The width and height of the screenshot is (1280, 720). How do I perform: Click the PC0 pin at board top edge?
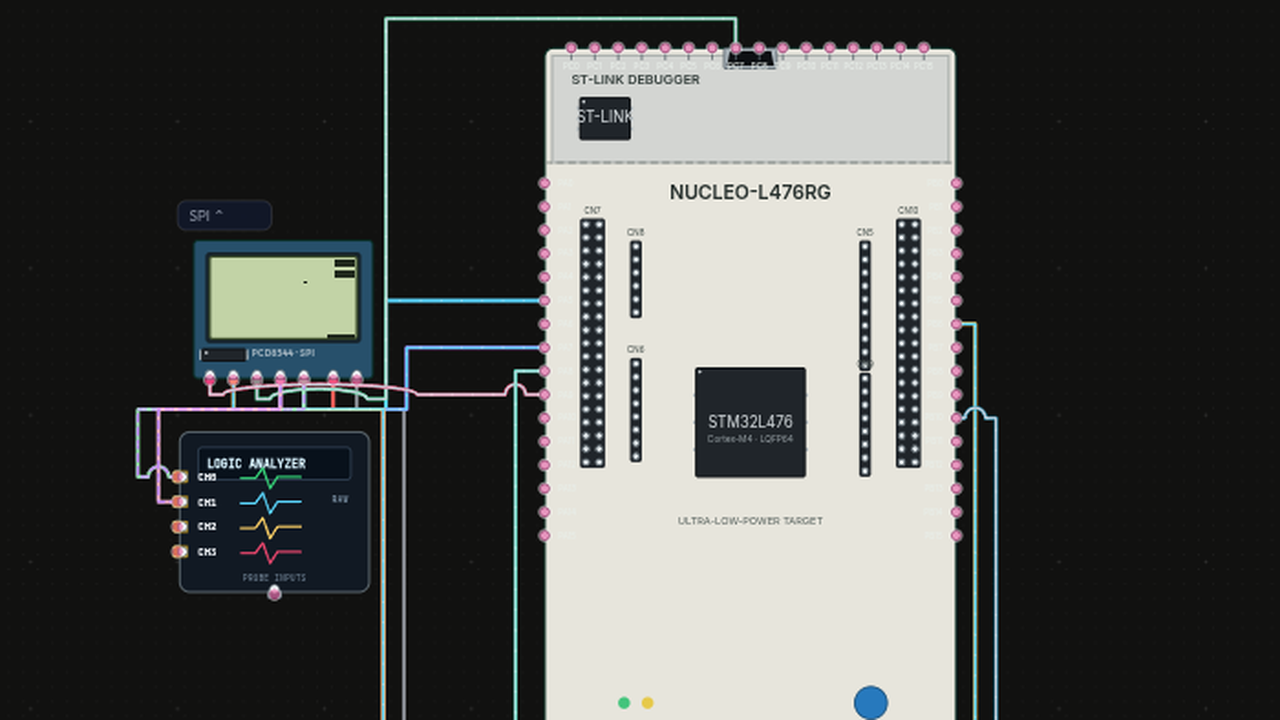571,48
